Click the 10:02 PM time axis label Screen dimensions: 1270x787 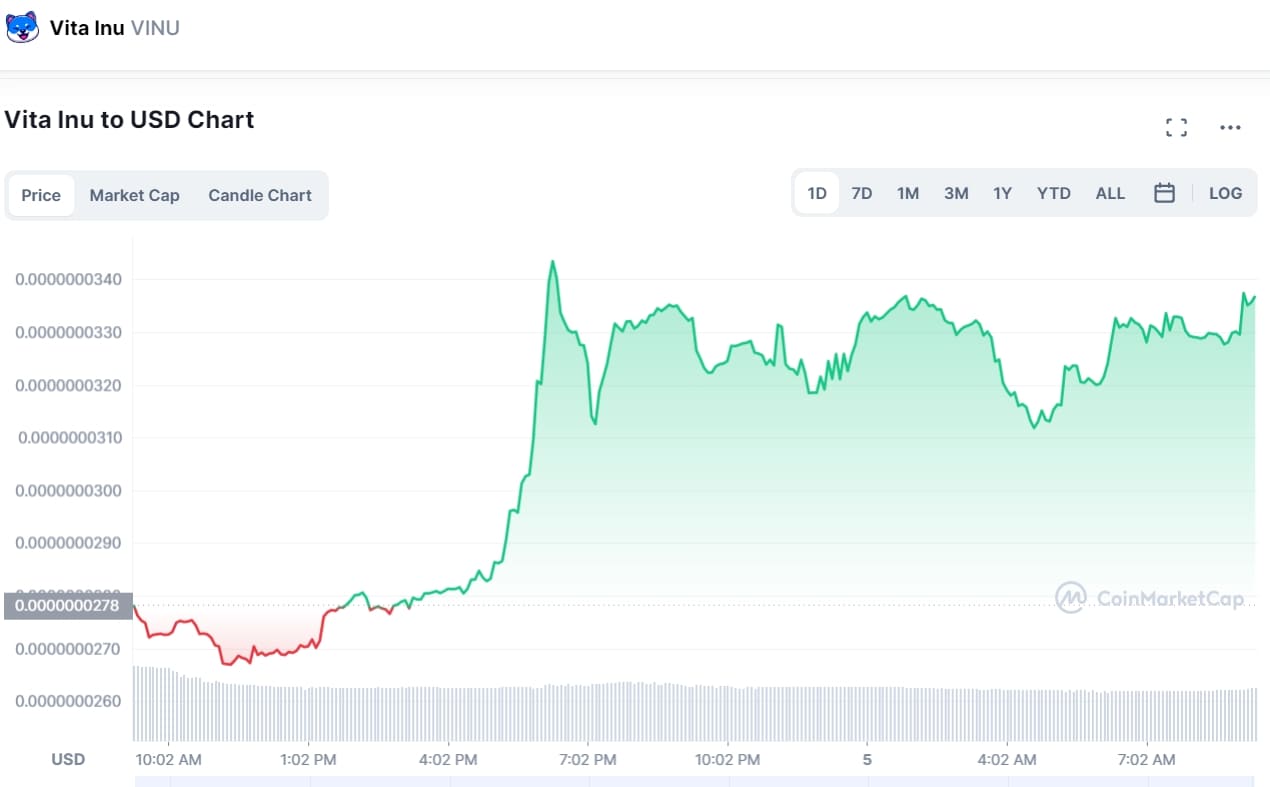[x=728, y=760]
